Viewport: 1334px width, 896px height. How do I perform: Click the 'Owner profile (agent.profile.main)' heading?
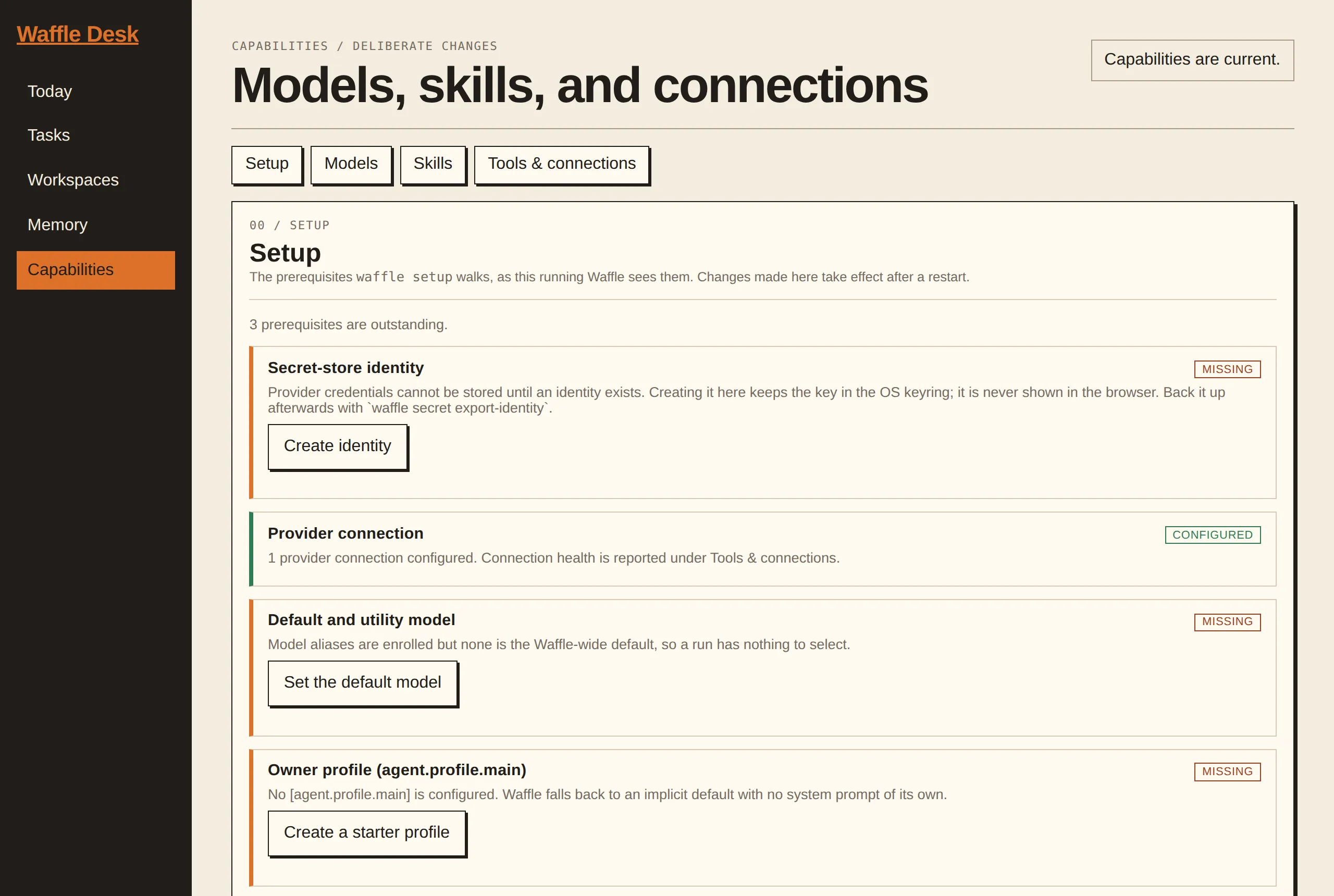pyautogui.click(x=397, y=770)
